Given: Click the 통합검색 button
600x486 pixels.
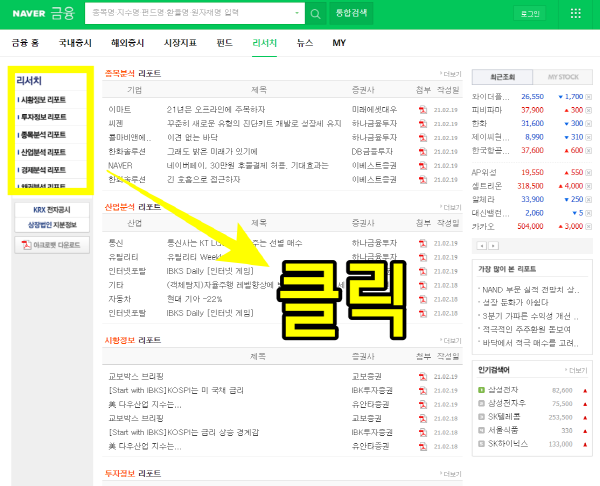Looking at the screenshot, I should 351,13.
